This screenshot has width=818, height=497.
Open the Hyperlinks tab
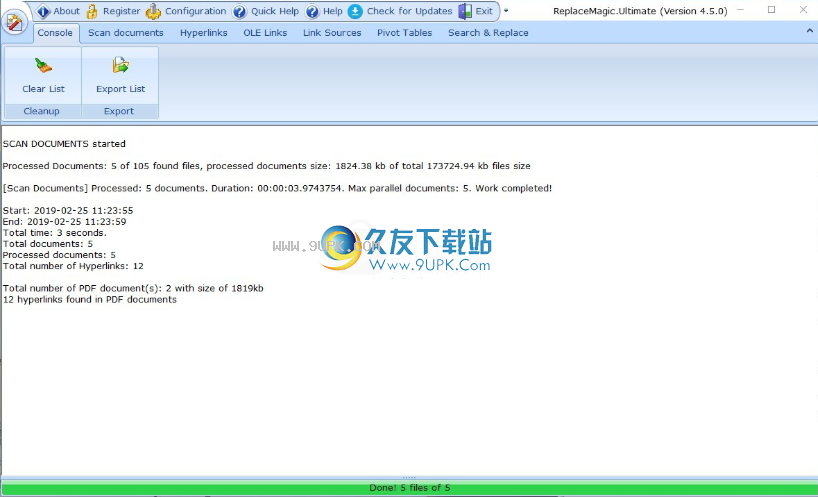point(203,33)
